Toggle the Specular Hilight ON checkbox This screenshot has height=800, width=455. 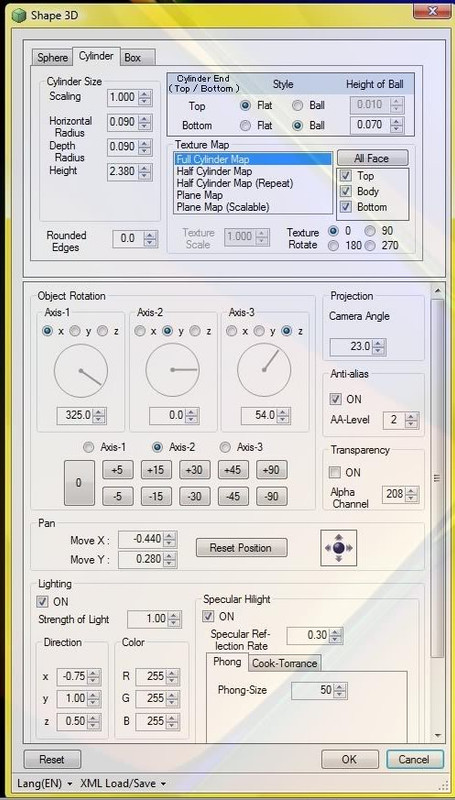(208, 616)
